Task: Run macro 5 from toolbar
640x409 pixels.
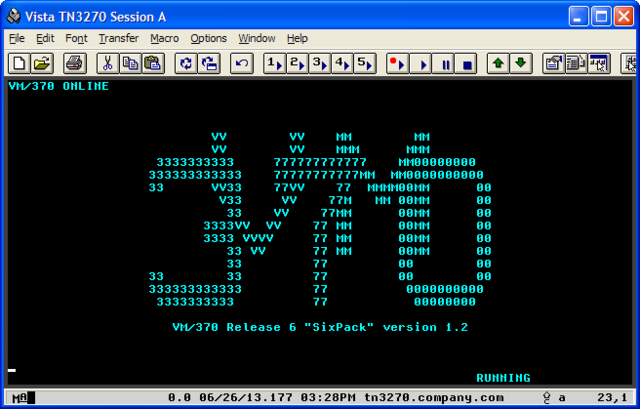Action: point(365,64)
